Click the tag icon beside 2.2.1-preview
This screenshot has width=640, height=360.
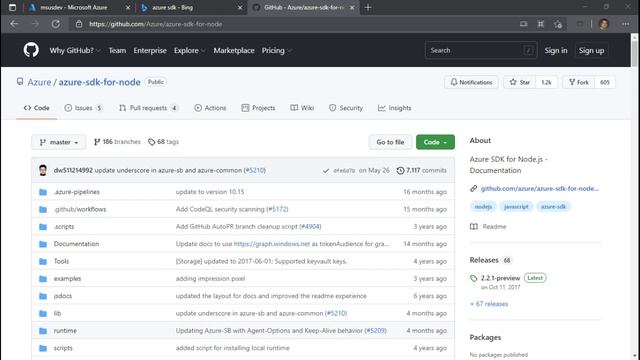click(473, 278)
